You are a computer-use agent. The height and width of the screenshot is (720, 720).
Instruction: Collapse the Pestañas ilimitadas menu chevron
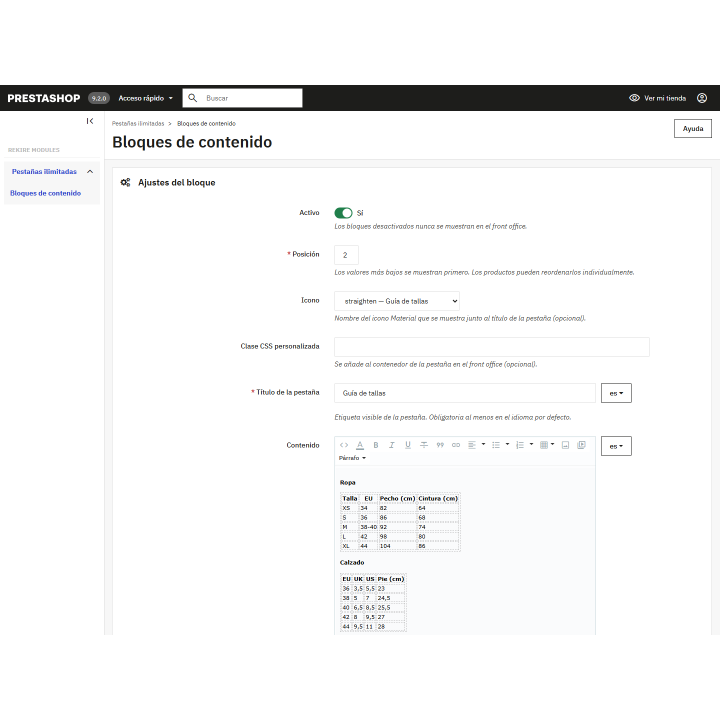click(90, 172)
